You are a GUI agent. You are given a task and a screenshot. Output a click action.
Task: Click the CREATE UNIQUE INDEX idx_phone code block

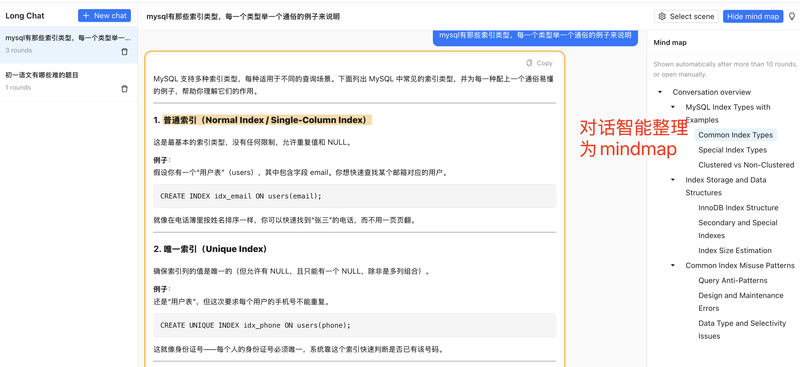point(355,325)
